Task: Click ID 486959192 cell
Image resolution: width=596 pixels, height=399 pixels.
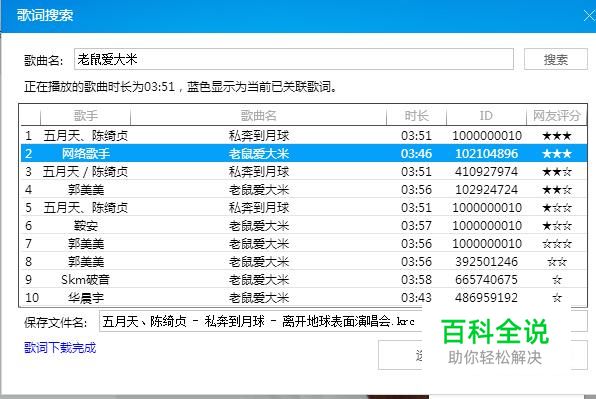Action: point(487,298)
